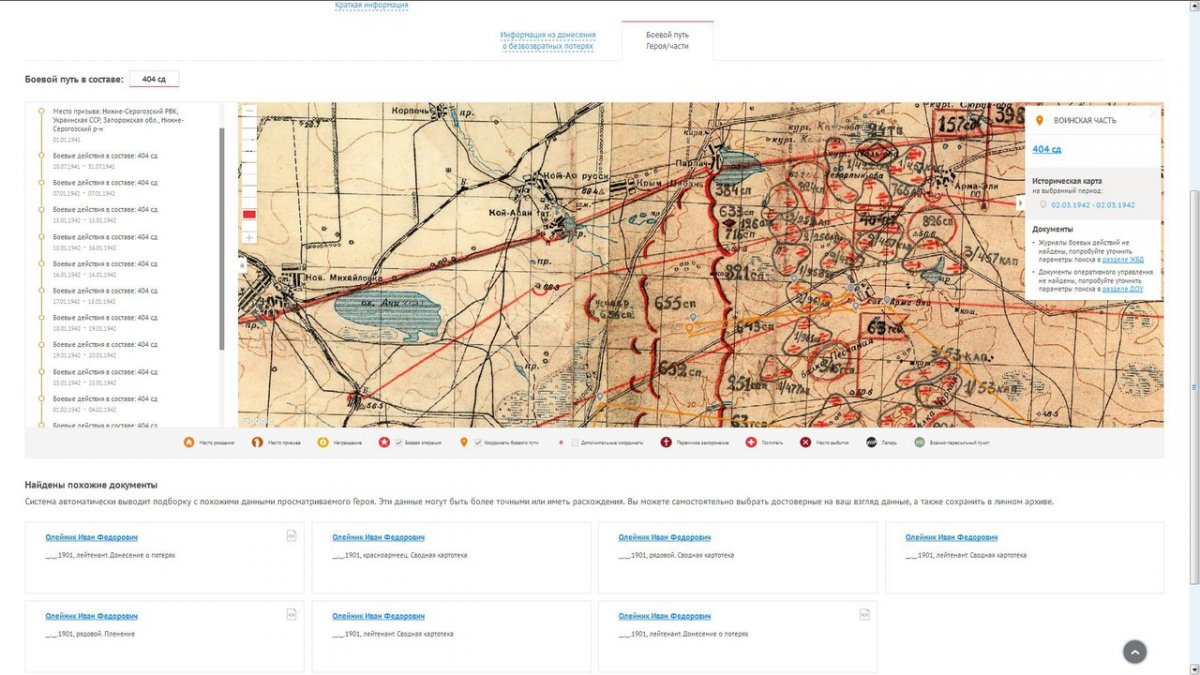The height and width of the screenshot is (675, 1200).
Task: Zoom in the map with plus button
Action: click(x=249, y=237)
